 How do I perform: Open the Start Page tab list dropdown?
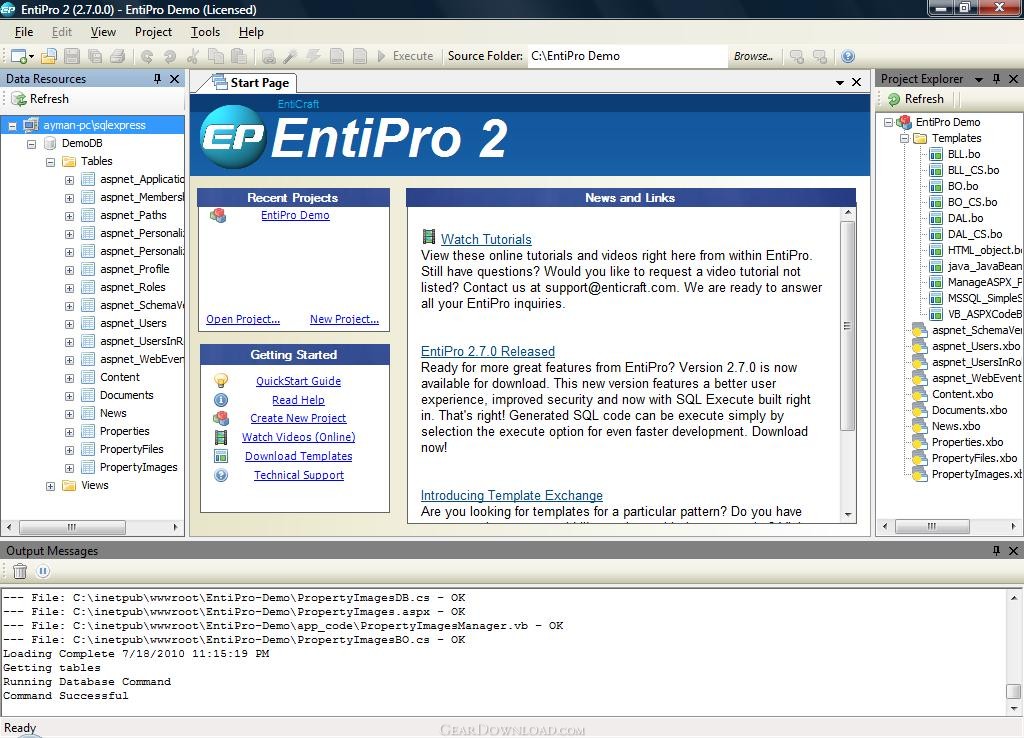[x=840, y=83]
